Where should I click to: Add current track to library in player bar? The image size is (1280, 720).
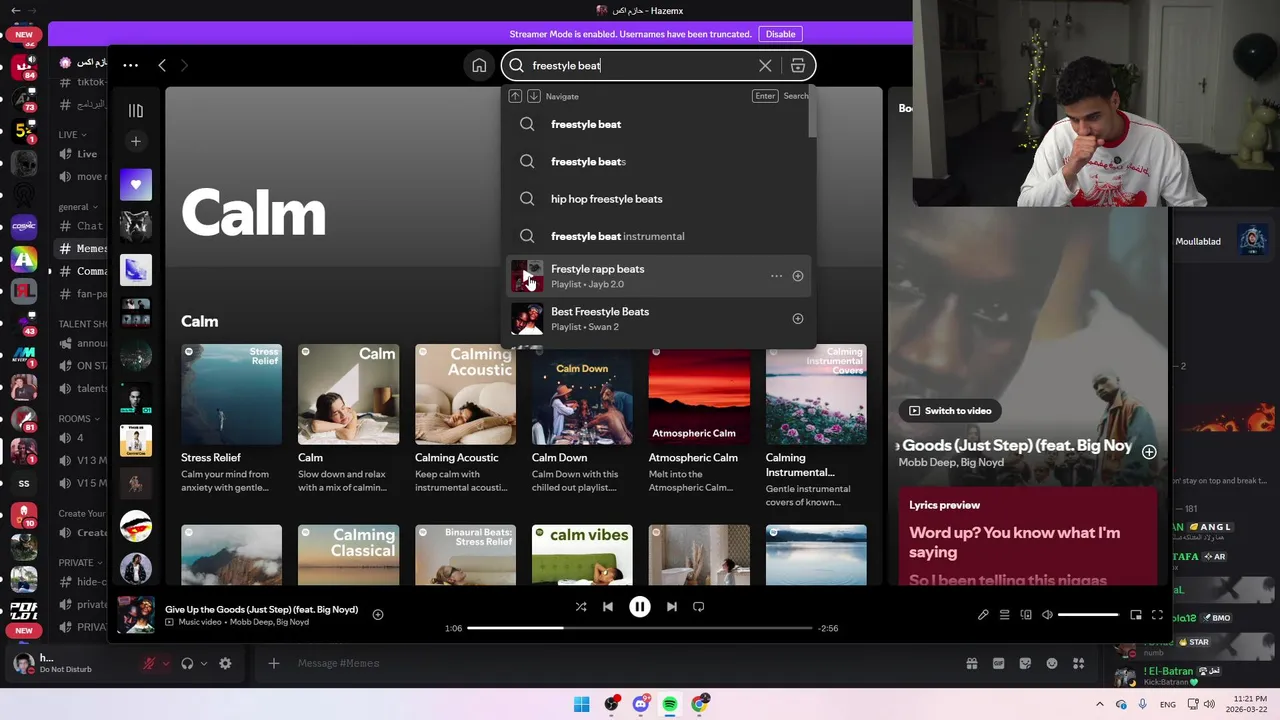pos(378,615)
